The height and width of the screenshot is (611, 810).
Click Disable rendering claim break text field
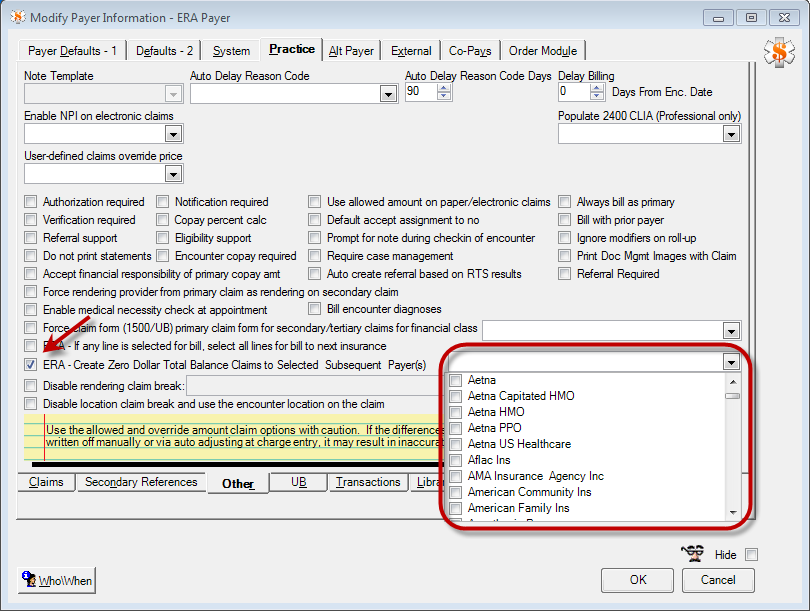[x=315, y=386]
